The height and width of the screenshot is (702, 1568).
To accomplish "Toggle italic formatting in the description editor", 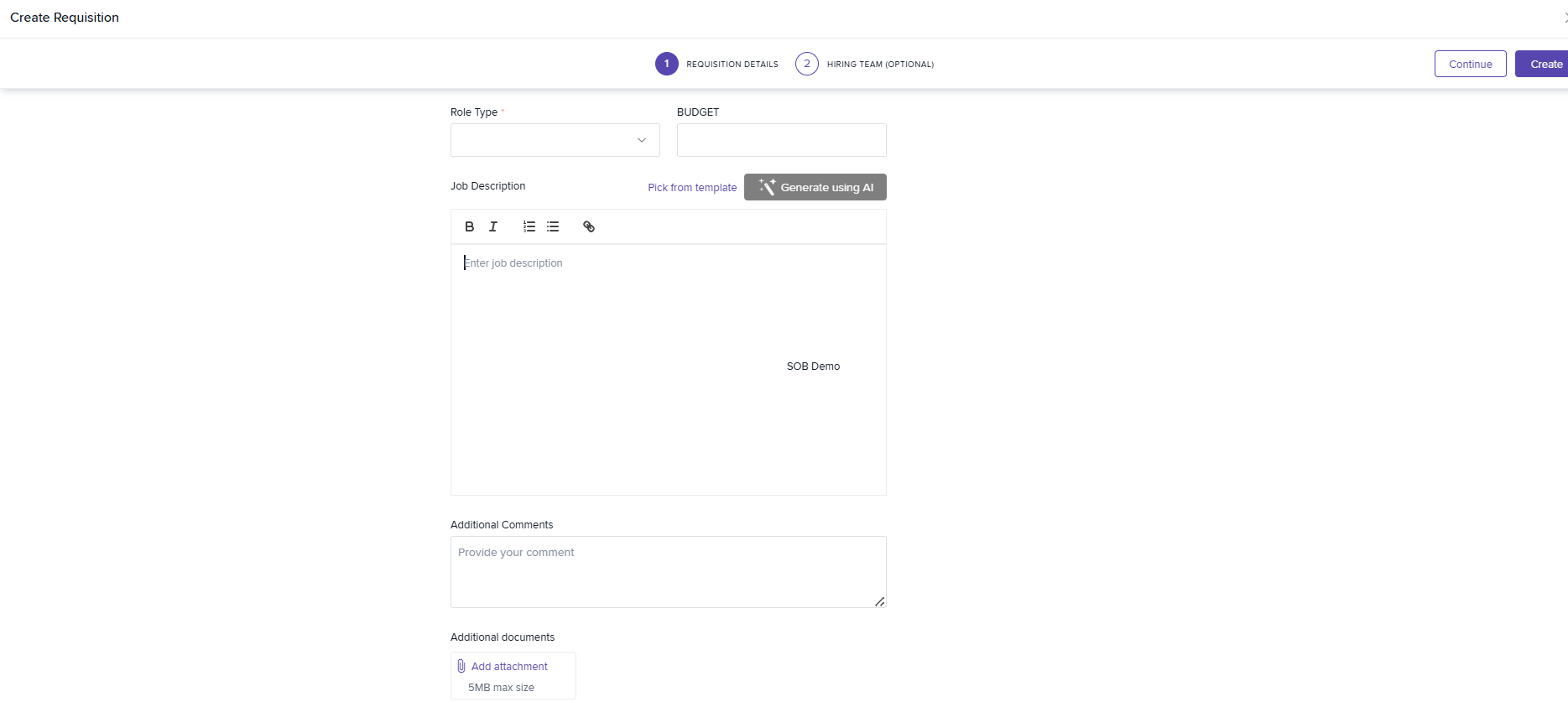I will point(493,226).
